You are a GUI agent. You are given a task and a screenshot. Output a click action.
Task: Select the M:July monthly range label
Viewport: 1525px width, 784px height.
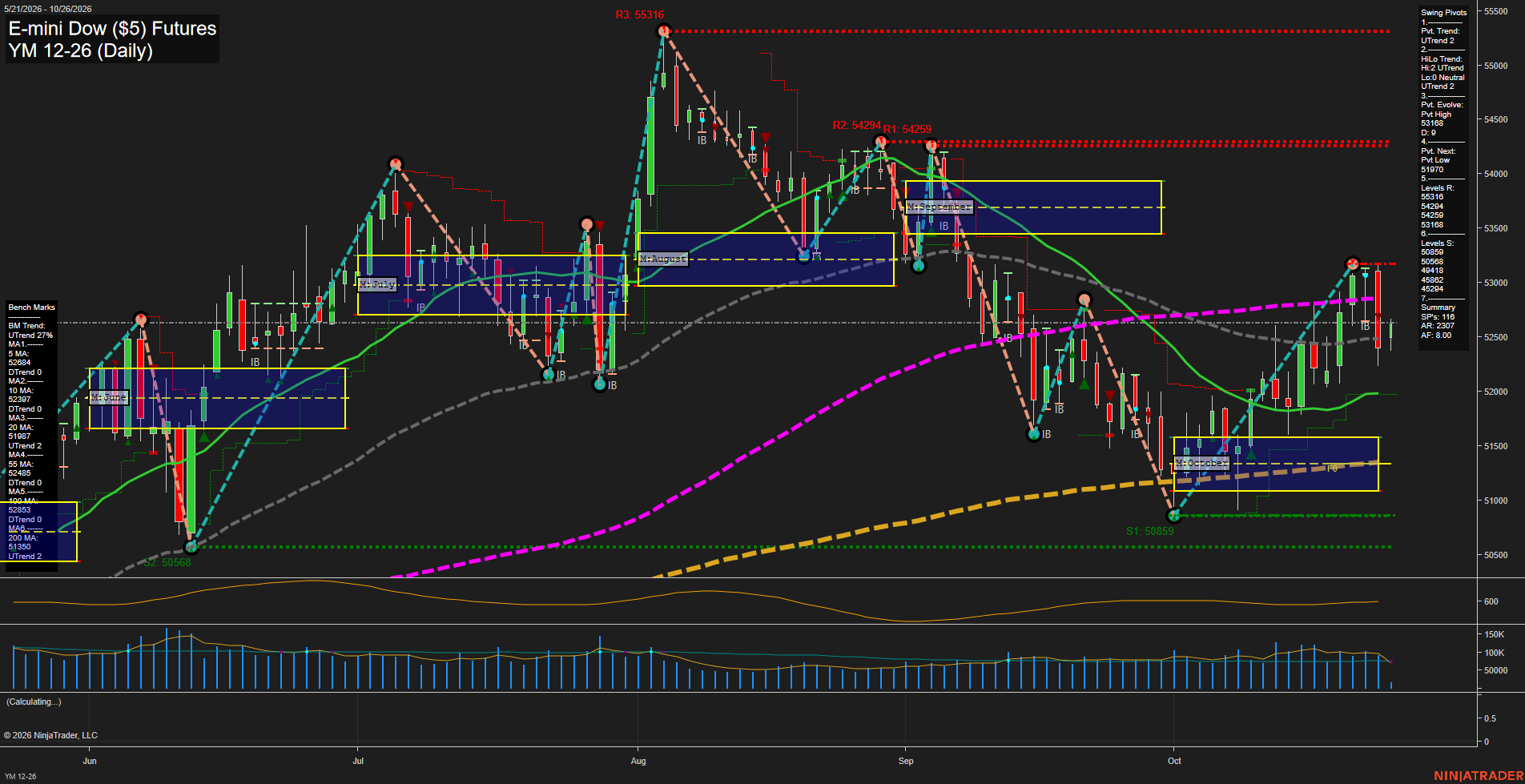pos(377,284)
